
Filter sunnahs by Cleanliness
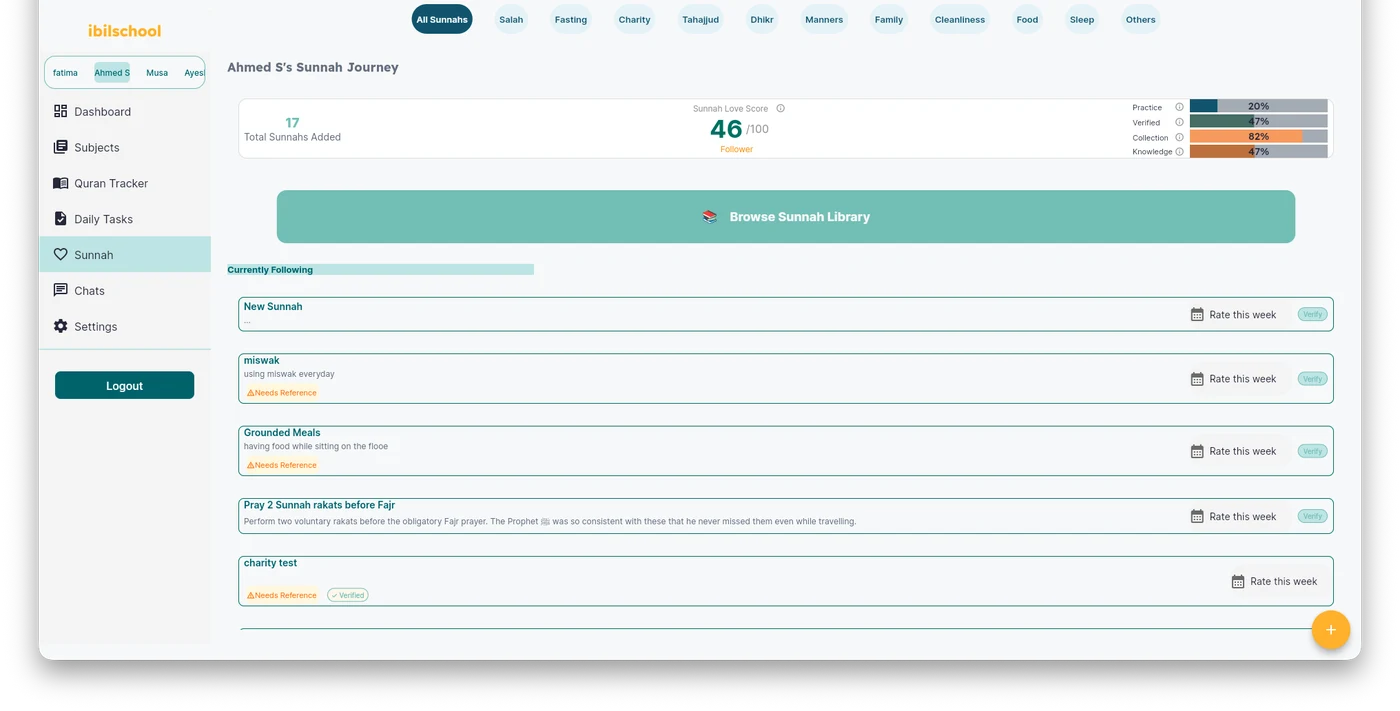point(960,19)
